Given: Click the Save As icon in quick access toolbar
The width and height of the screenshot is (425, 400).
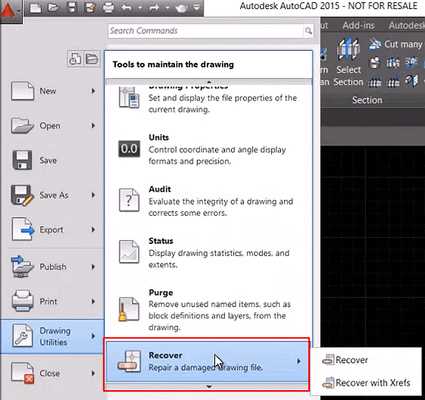Looking at the screenshot, I should pyautogui.click(x=90, y=7).
